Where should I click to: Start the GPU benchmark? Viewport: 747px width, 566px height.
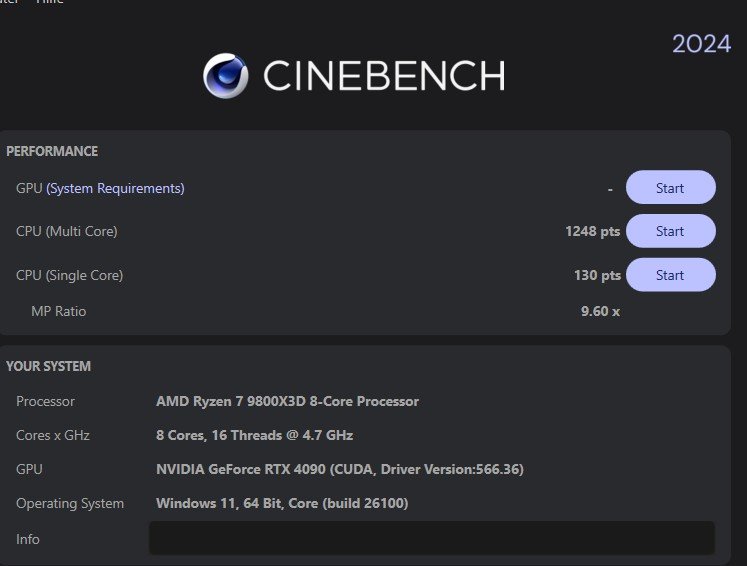[670, 188]
